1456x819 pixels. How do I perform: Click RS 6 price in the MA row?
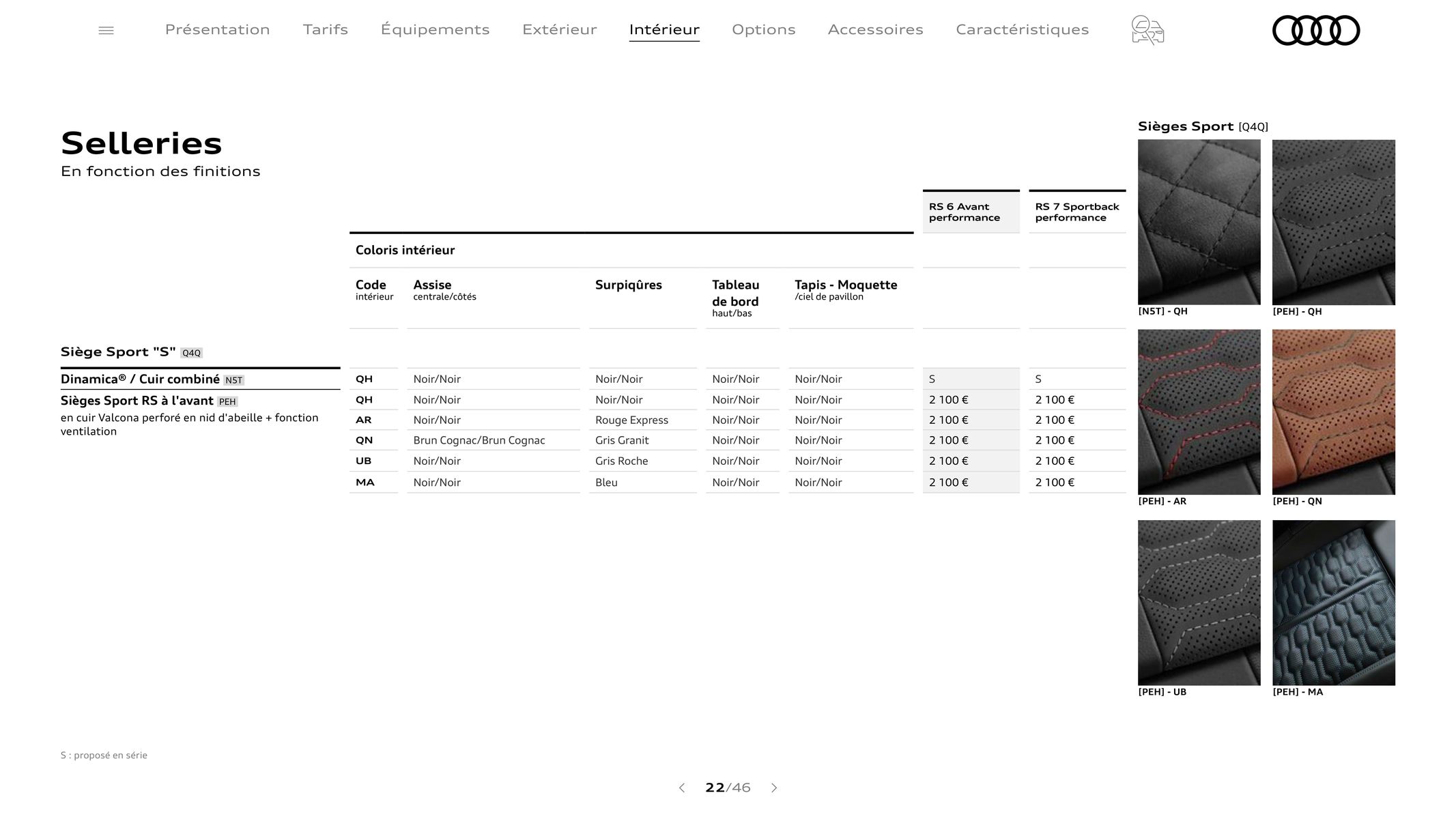tap(948, 483)
